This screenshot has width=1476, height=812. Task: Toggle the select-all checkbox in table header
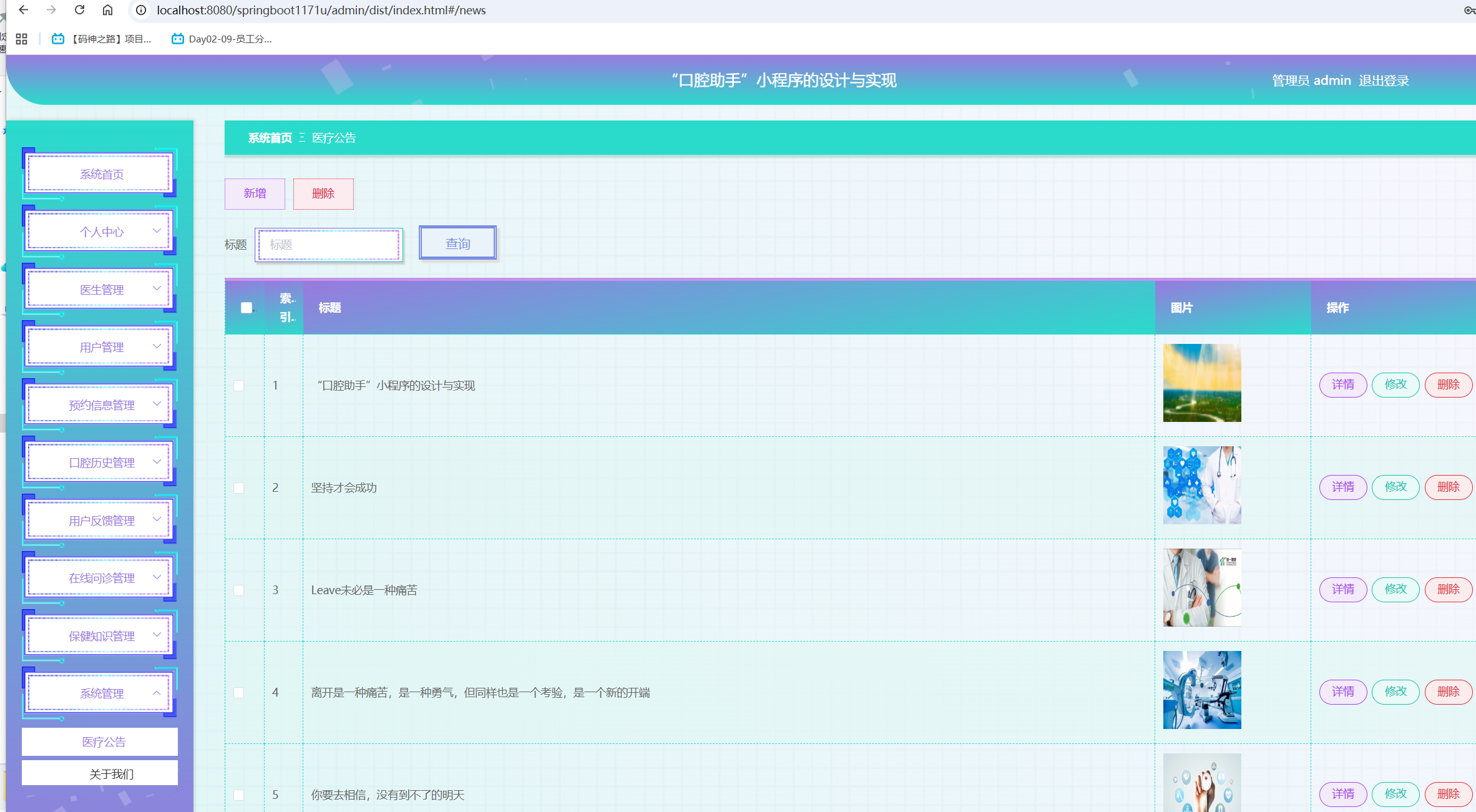tap(247, 308)
